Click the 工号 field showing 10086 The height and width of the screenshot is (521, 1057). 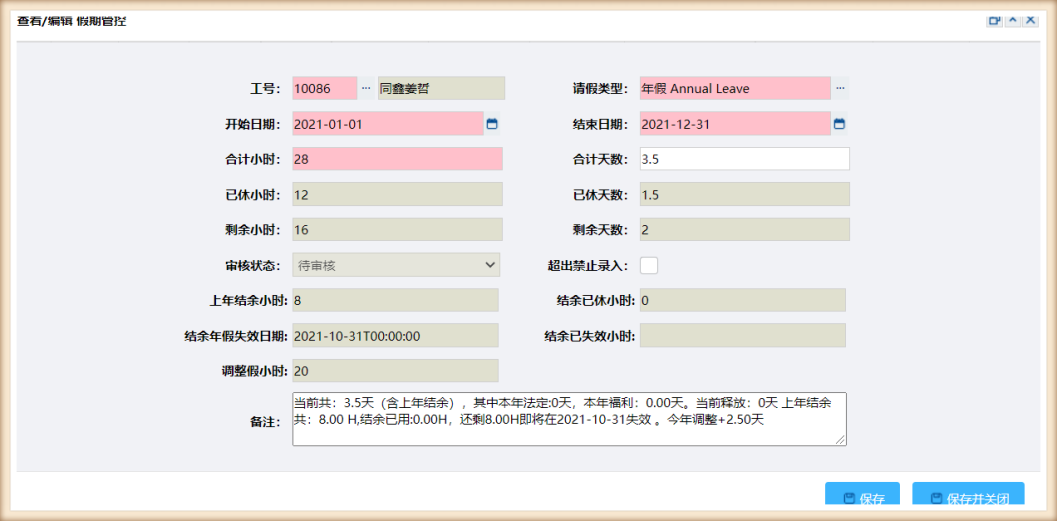point(324,88)
